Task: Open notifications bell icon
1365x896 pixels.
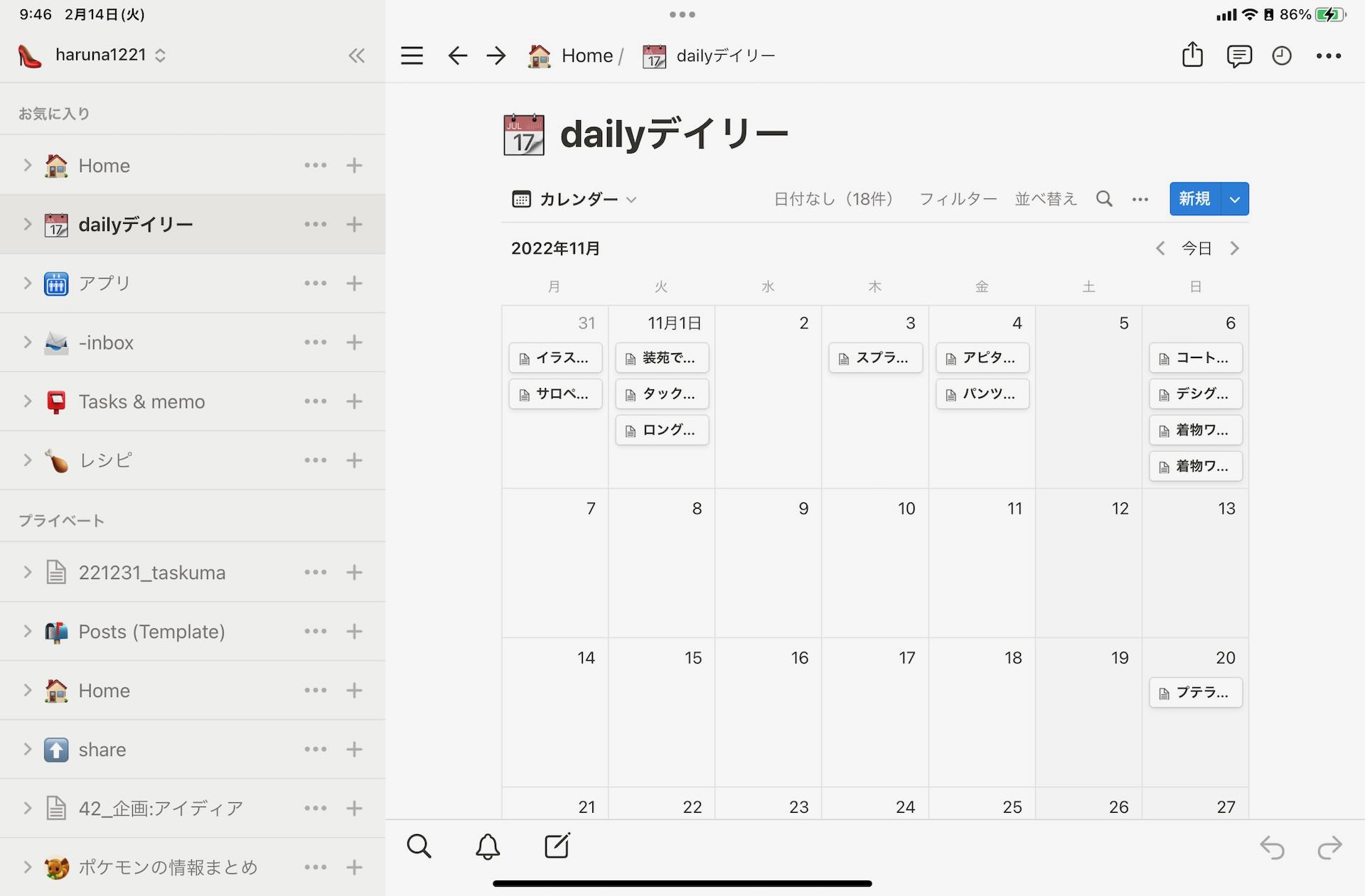Action: point(488,846)
